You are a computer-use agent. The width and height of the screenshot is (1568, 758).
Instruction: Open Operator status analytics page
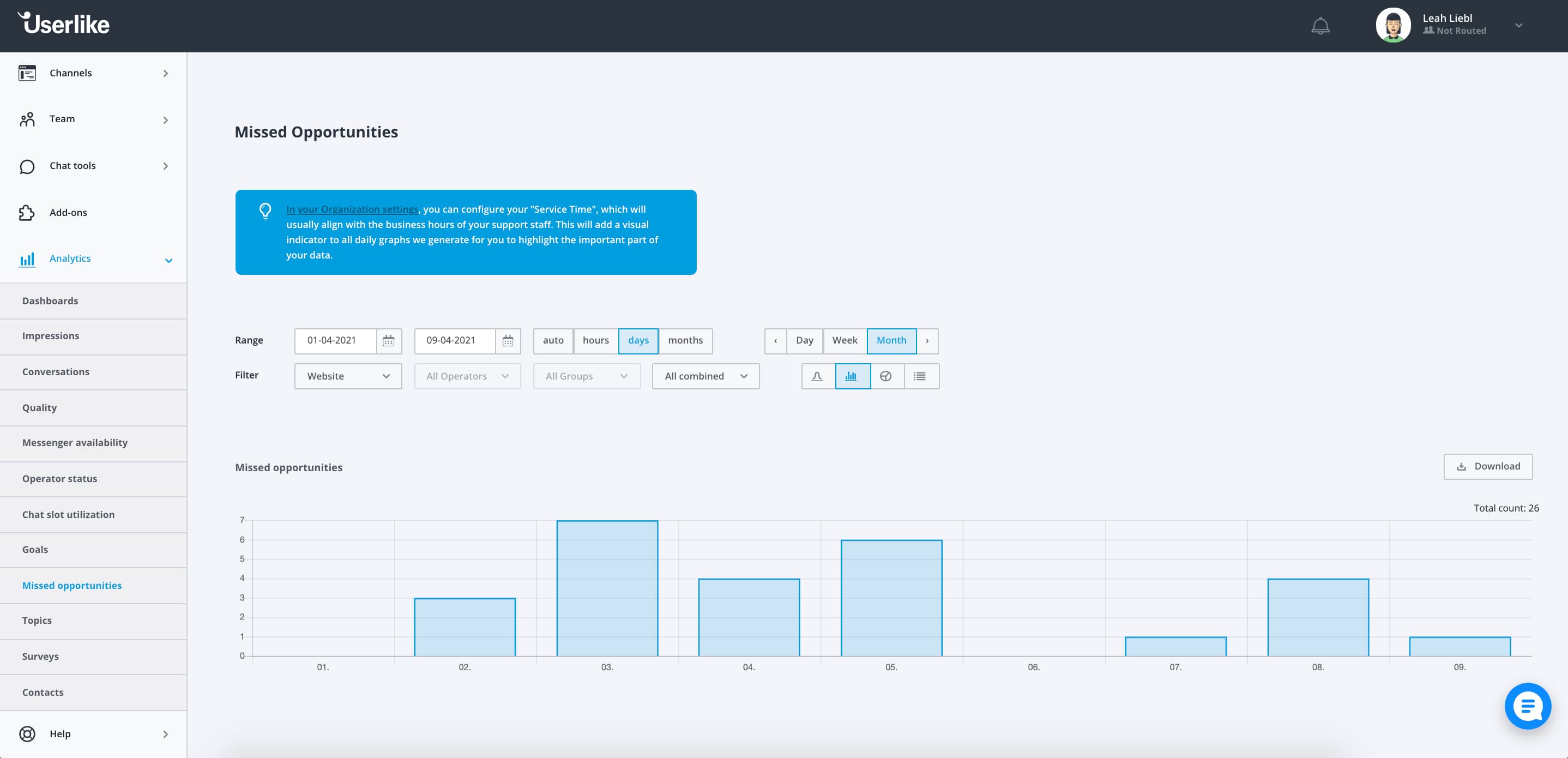pyautogui.click(x=59, y=479)
